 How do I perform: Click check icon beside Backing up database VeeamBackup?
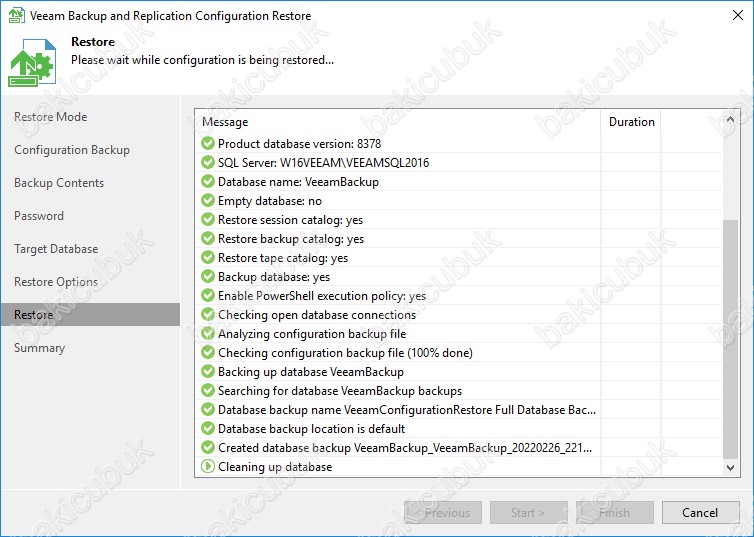pos(208,371)
